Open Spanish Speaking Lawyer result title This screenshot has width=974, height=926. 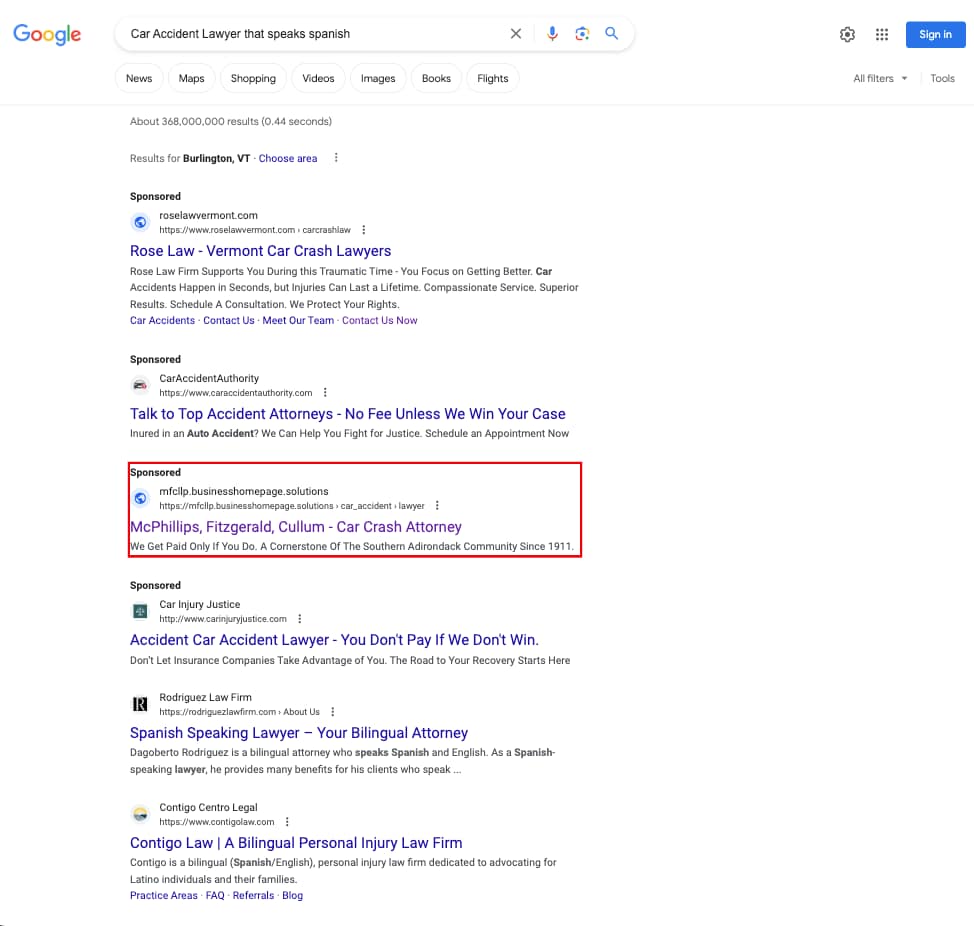pos(299,733)
